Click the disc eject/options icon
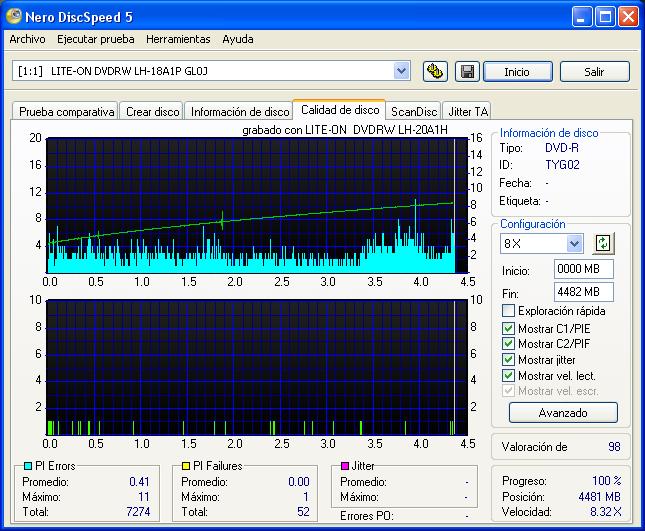 click(435, 71)
